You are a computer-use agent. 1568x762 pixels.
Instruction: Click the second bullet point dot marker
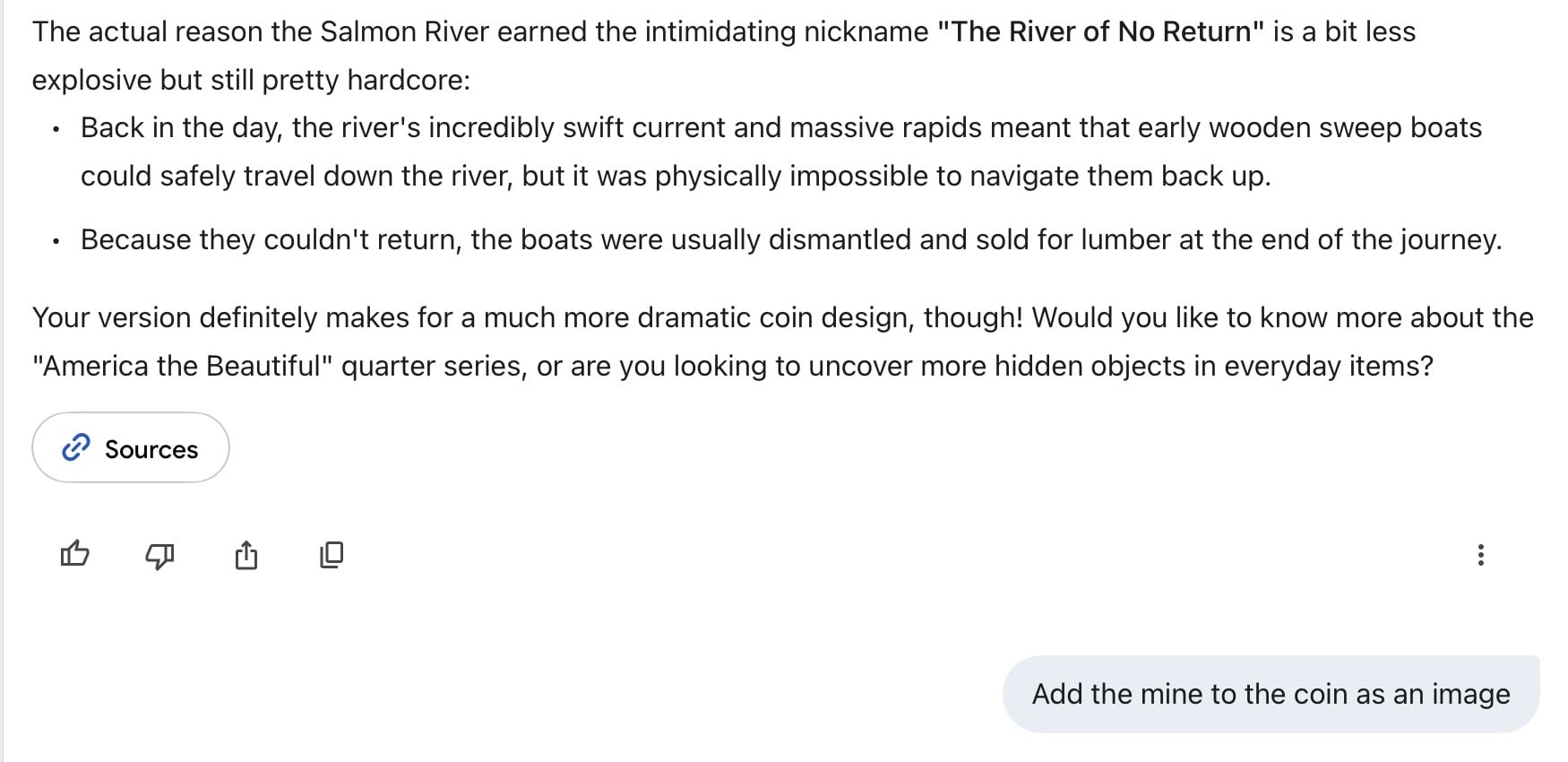(x=56, y=241)
